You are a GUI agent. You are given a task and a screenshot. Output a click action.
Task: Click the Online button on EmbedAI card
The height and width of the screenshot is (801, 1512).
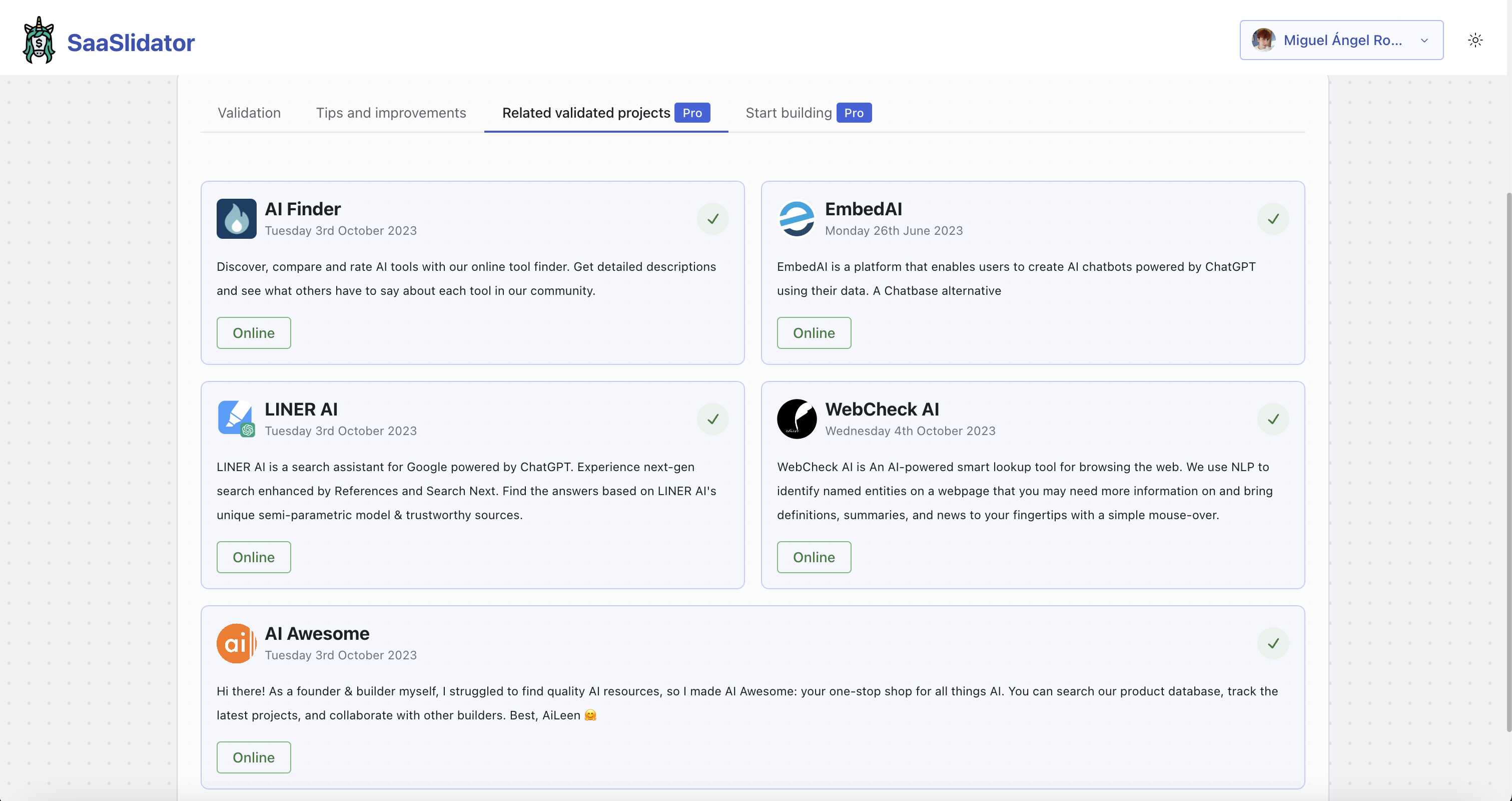pyautogui.click(x=814, y=332)
